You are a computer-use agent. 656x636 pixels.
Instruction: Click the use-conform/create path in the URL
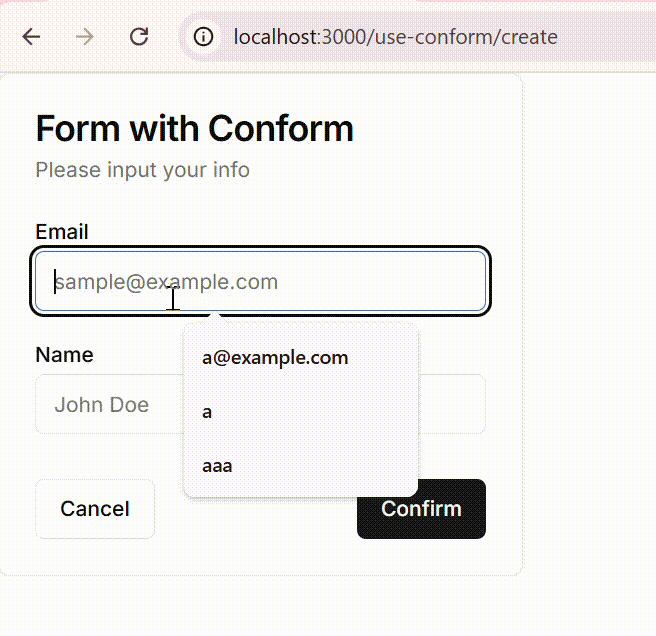(462, 37)
